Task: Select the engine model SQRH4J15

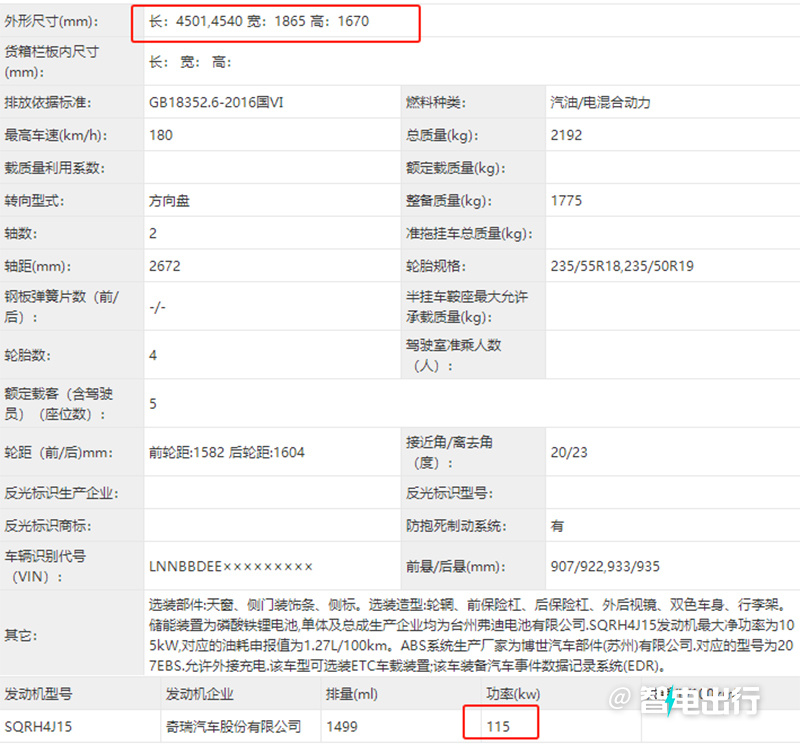Action: point(38,727)
